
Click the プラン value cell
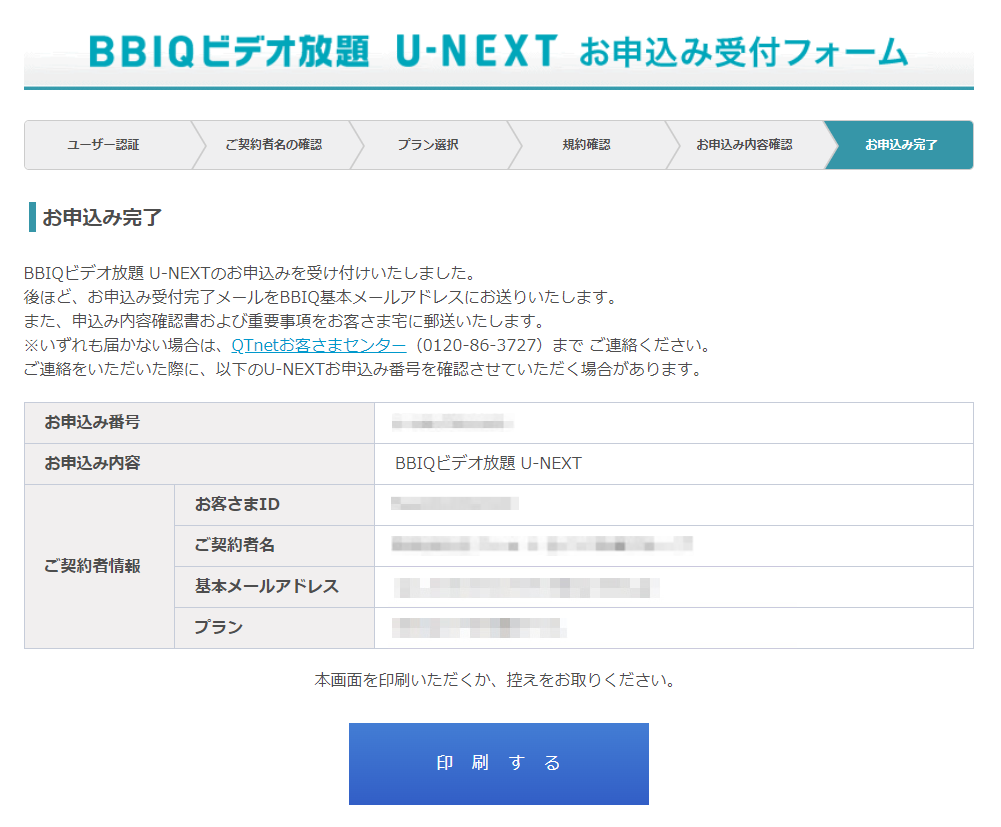480,628
